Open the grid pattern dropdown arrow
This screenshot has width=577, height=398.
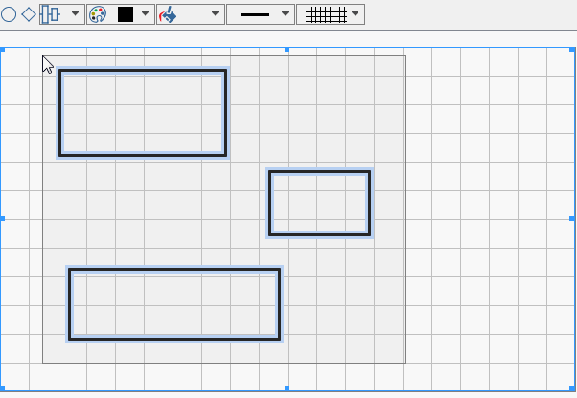(x=355, y=14)
